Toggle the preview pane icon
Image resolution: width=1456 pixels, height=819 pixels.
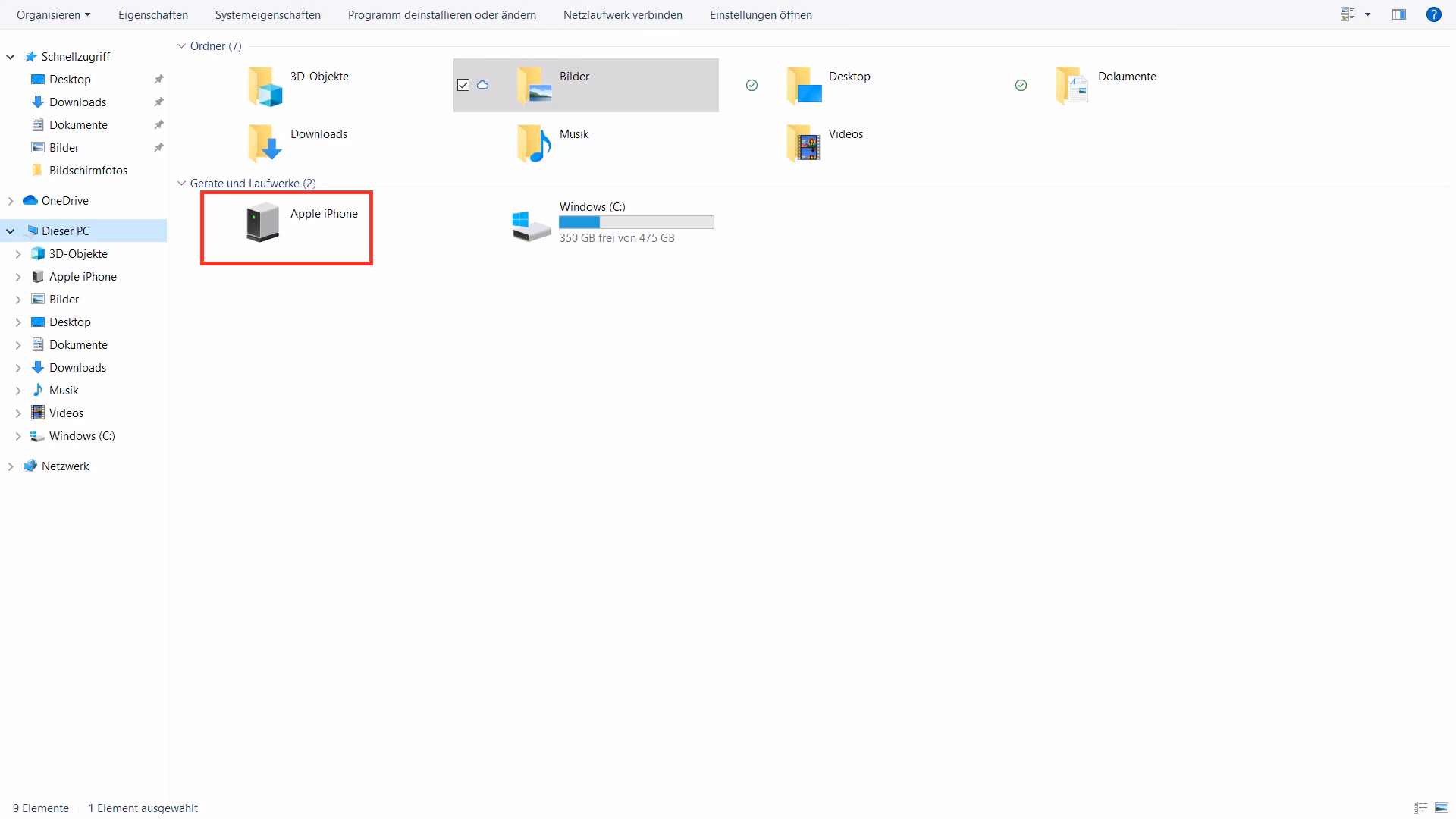point(1399,14)
